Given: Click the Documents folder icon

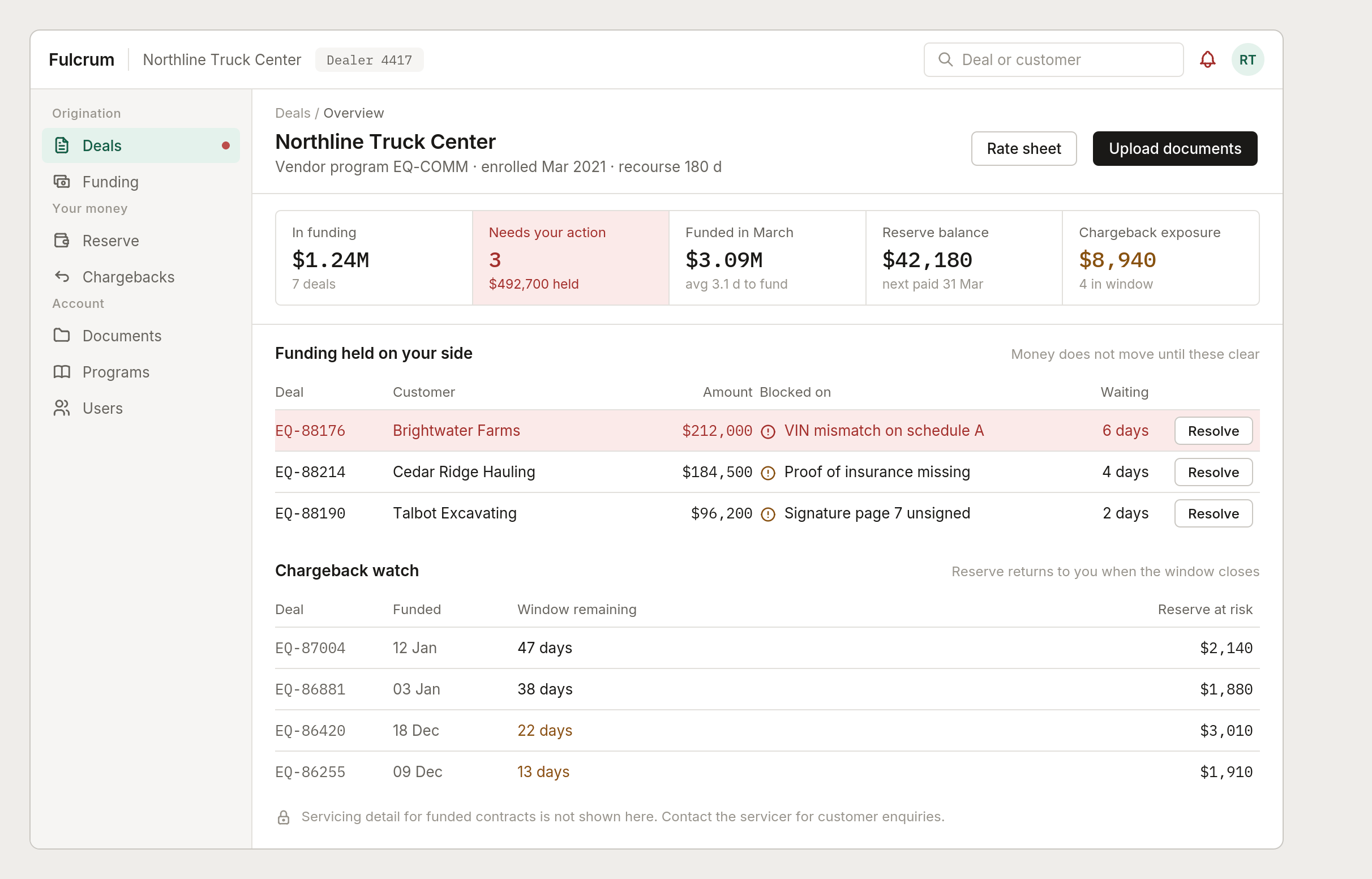Looking at the screenshot, I should [62, 335].
